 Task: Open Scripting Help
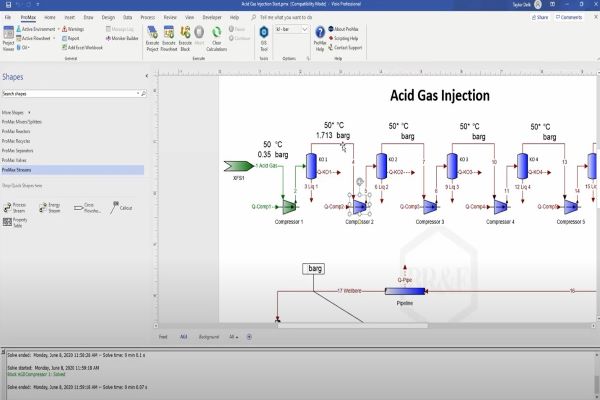point(343,38)
